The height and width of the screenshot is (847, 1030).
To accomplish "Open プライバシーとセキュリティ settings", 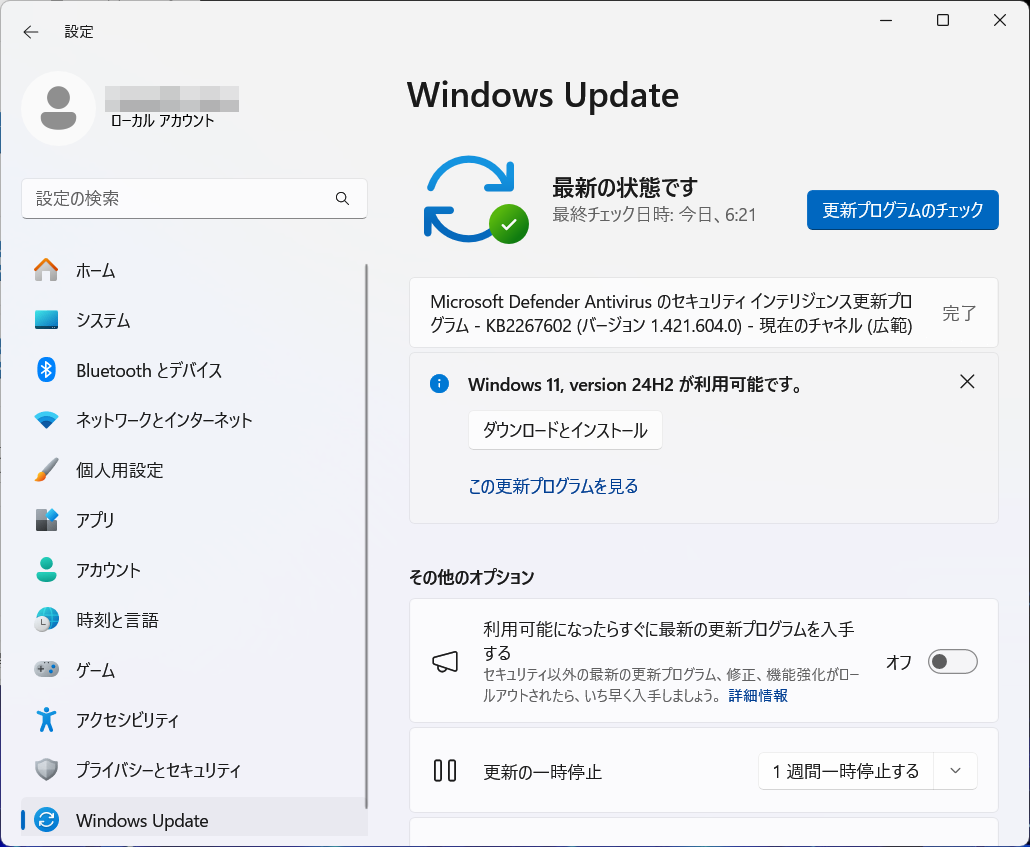I will pyautogui.click(x=194, y=769).
